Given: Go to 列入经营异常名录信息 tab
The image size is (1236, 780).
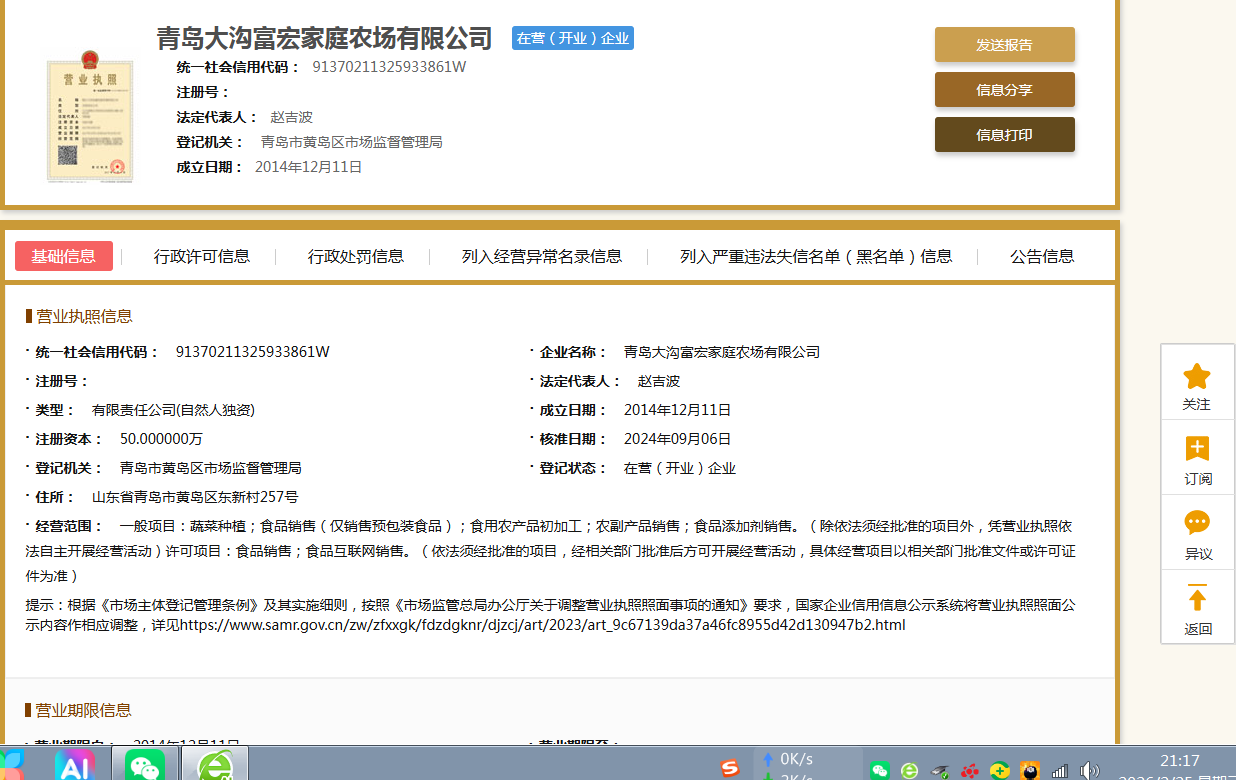Looking at the screenshot, I should tap(542, 256).
